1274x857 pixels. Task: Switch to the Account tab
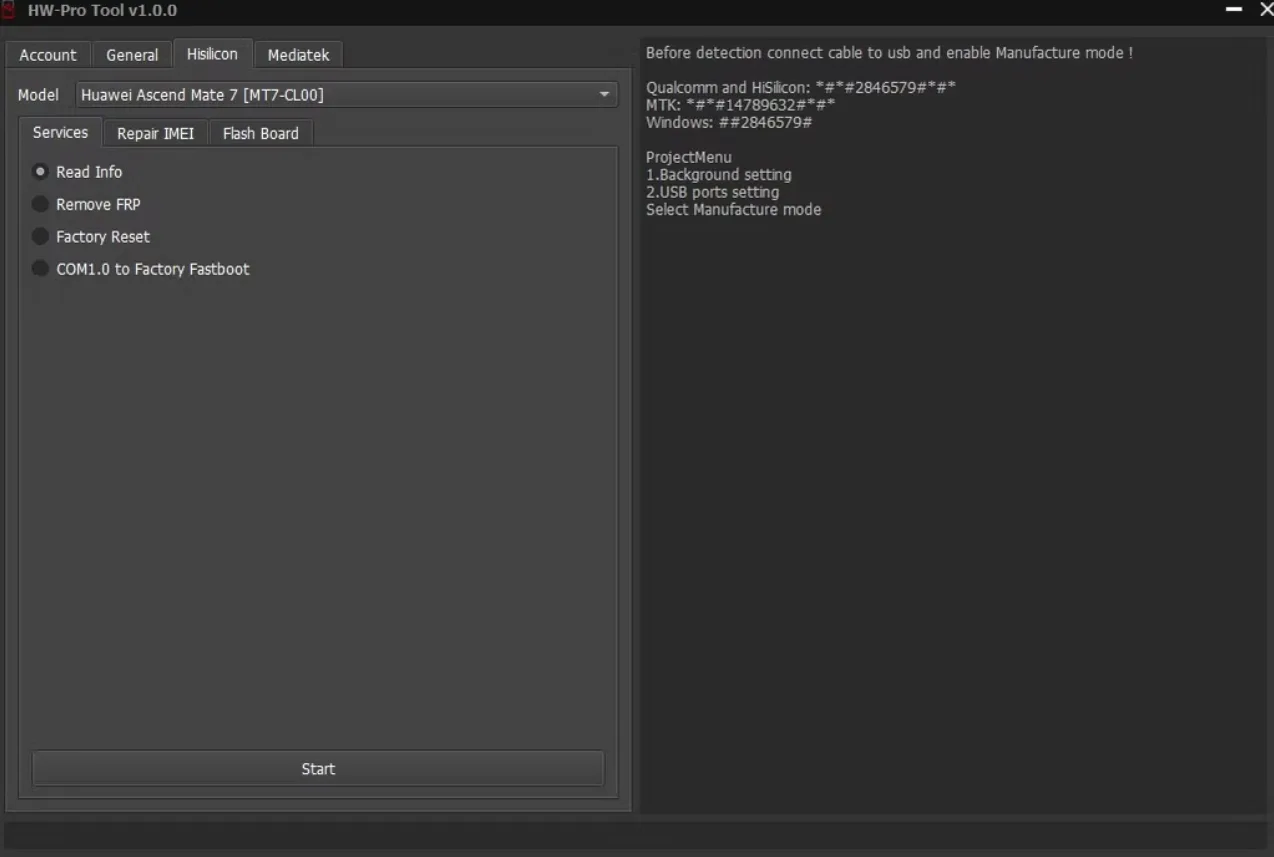(47, 55)
